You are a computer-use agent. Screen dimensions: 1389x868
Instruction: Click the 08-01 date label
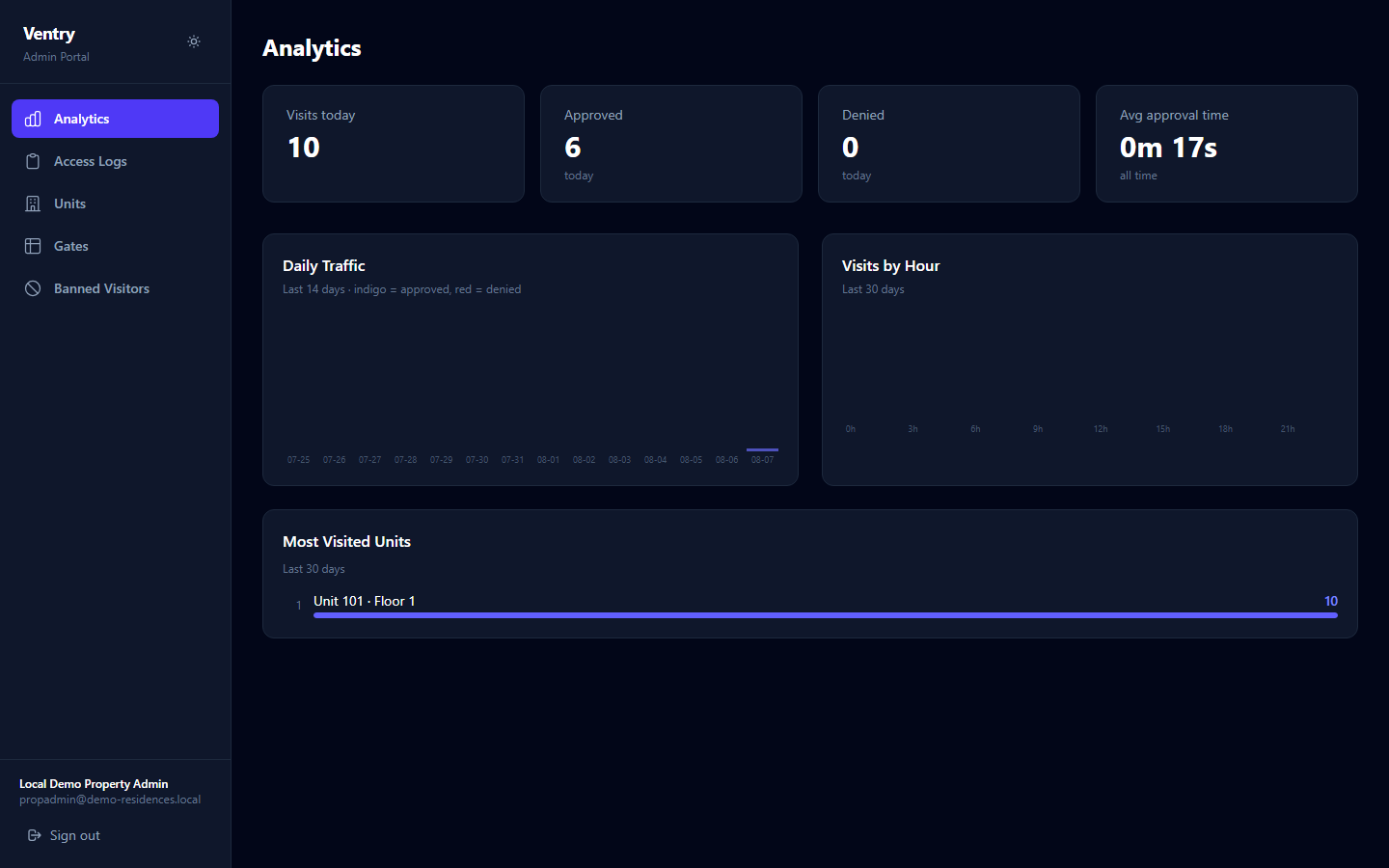tap(548, 460)
